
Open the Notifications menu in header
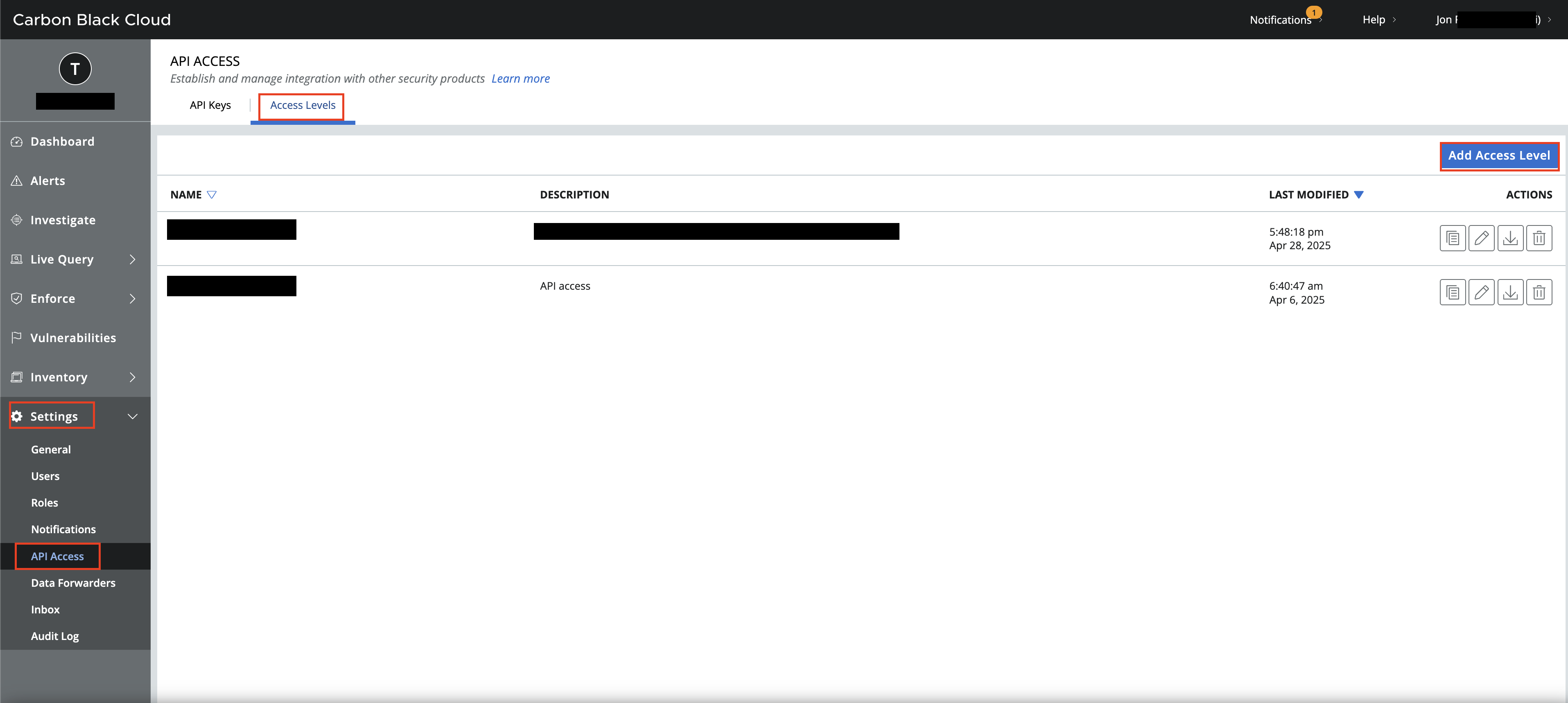point(1281,20)
